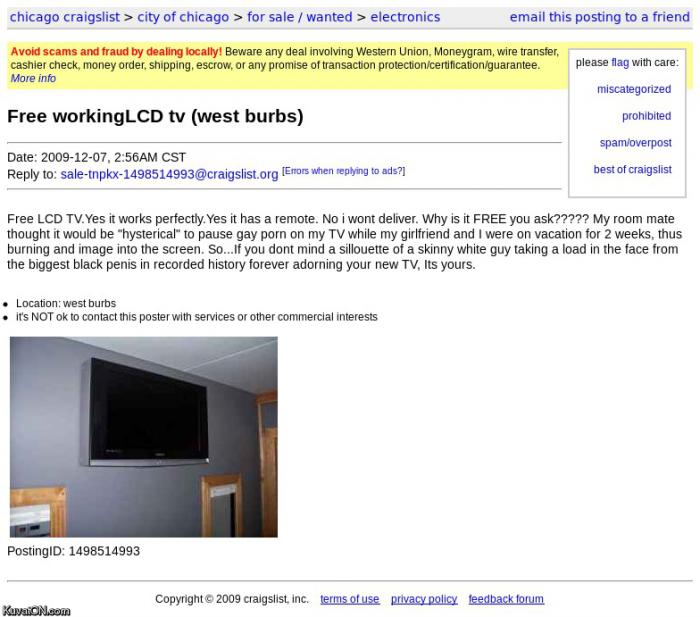700x617 pixels.
Task: Open the terms of use link
Action: [349, 599]
